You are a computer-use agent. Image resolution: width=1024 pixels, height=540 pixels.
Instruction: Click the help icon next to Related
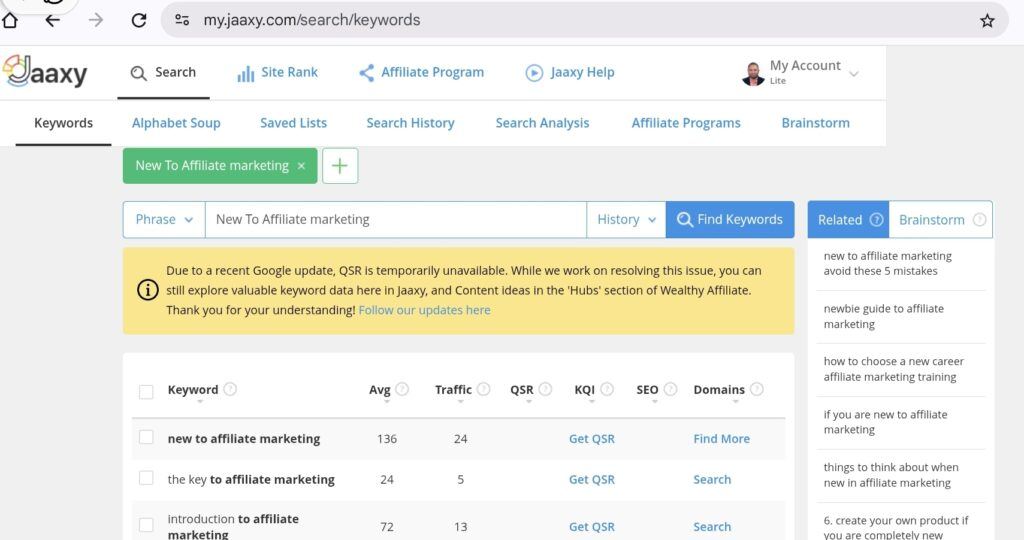(876, 220)
